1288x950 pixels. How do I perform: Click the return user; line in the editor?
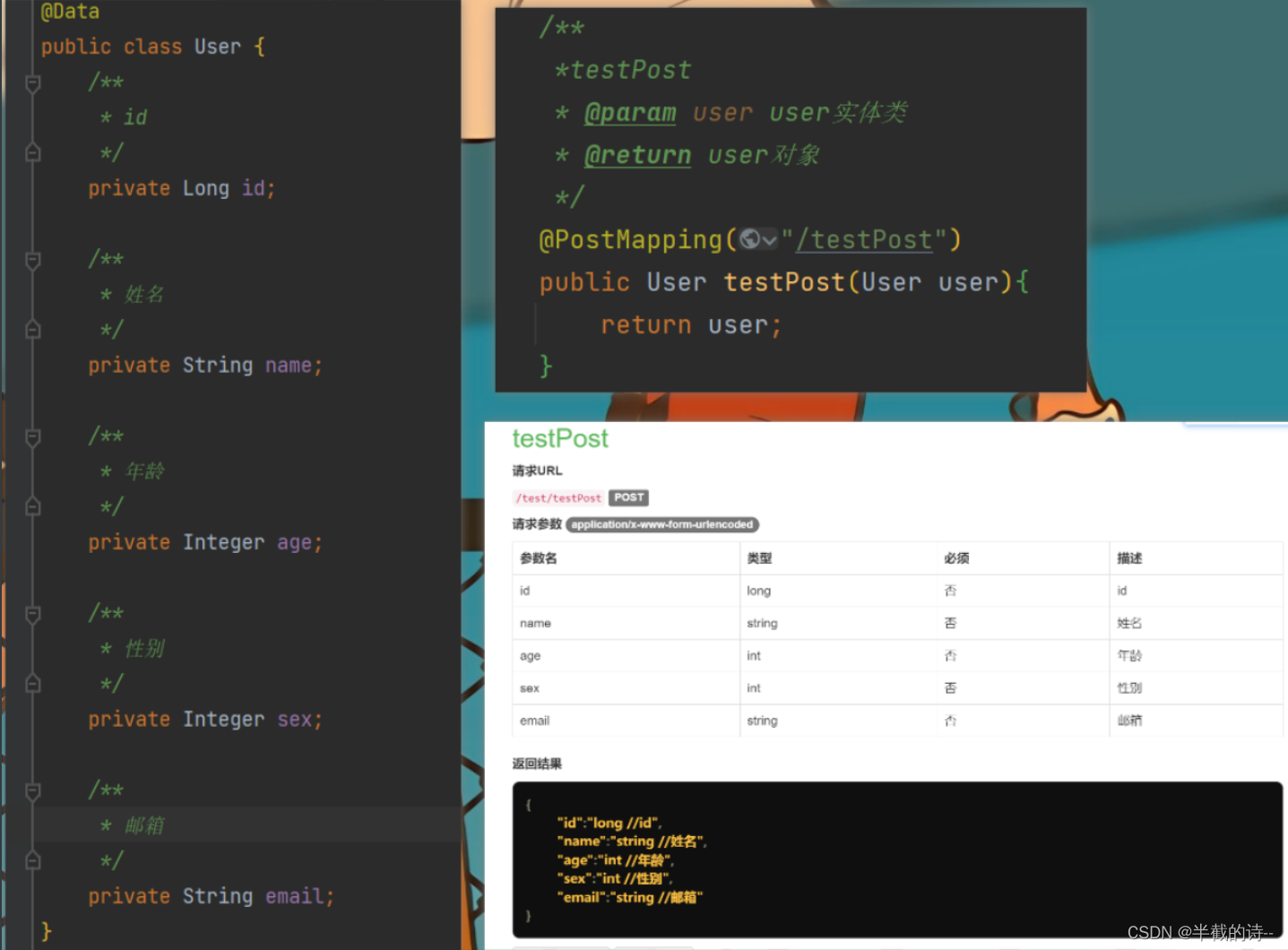pos(690,324)
